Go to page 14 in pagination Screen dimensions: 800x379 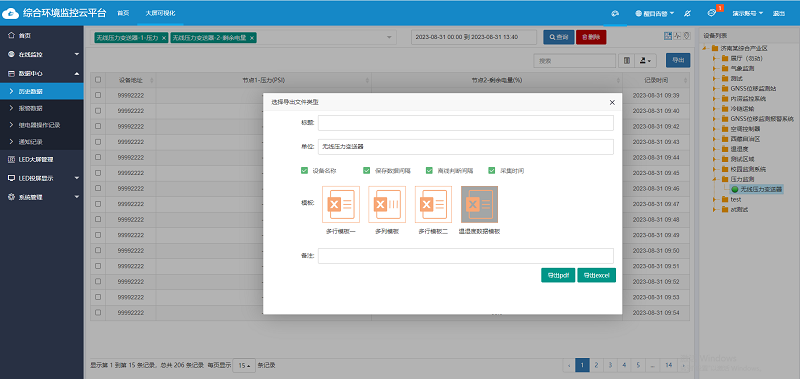(668, 365)
